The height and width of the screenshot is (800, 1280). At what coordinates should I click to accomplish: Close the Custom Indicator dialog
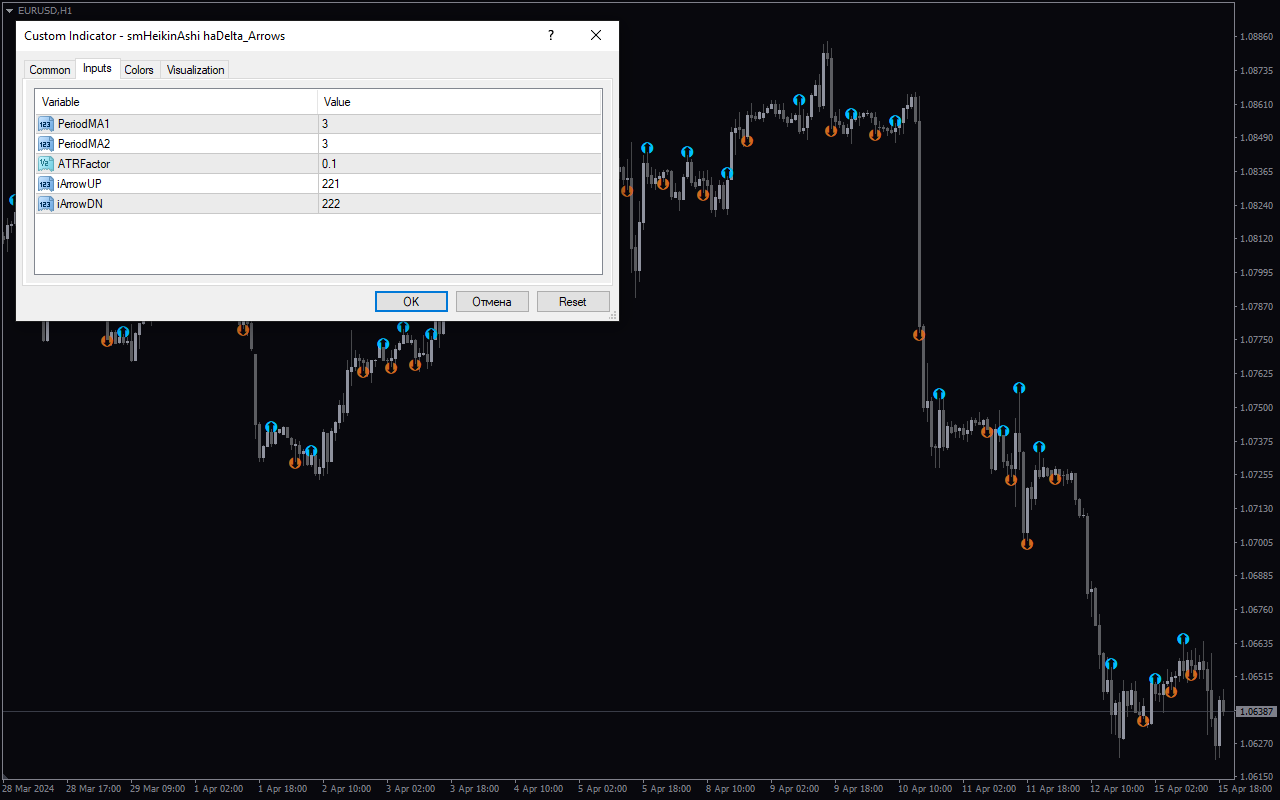(596, 35)
